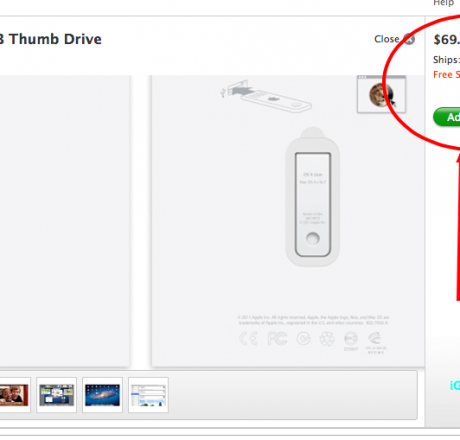Click the cyan iG link text
Screen dimensions: 460x440
(455, 385)
